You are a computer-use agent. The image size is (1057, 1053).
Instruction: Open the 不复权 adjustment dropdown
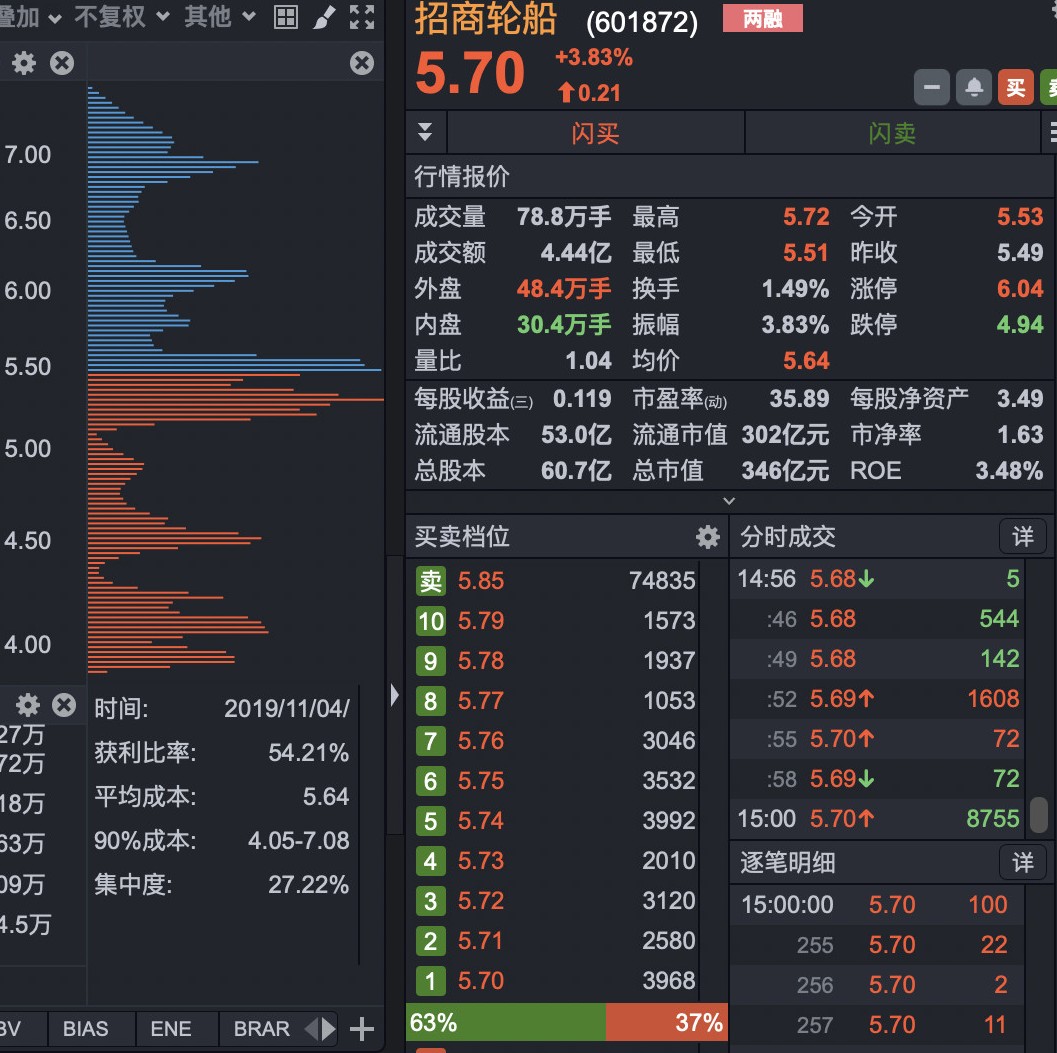[x=121, y=17]
